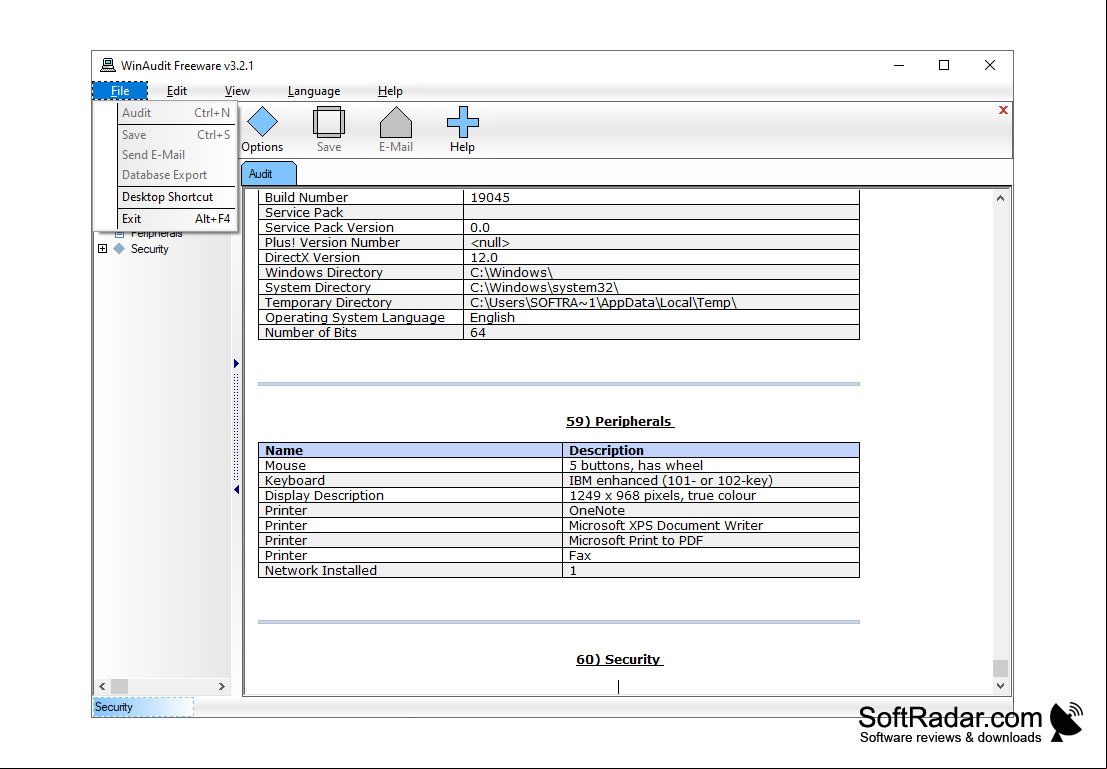Click the Description column header
Screen dimensions: 1107x769
coord(711,451)
